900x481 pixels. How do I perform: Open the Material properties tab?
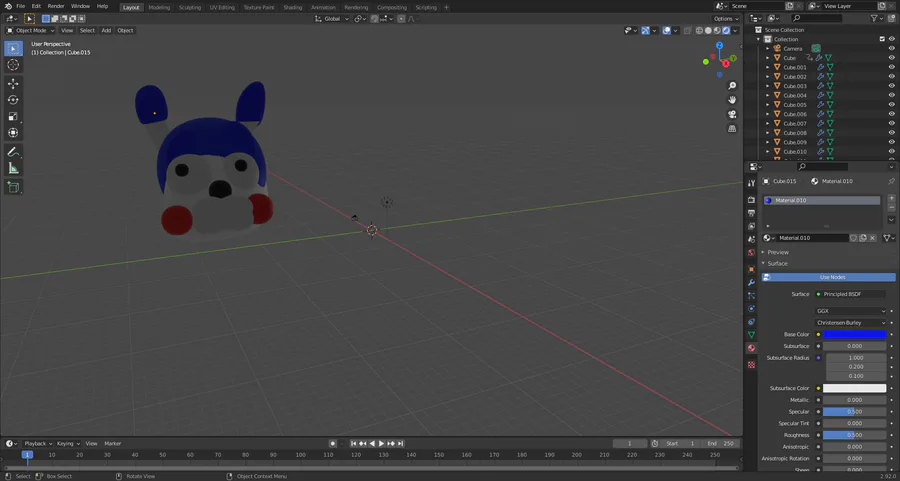pyautogui.click(x=751, y=348)
